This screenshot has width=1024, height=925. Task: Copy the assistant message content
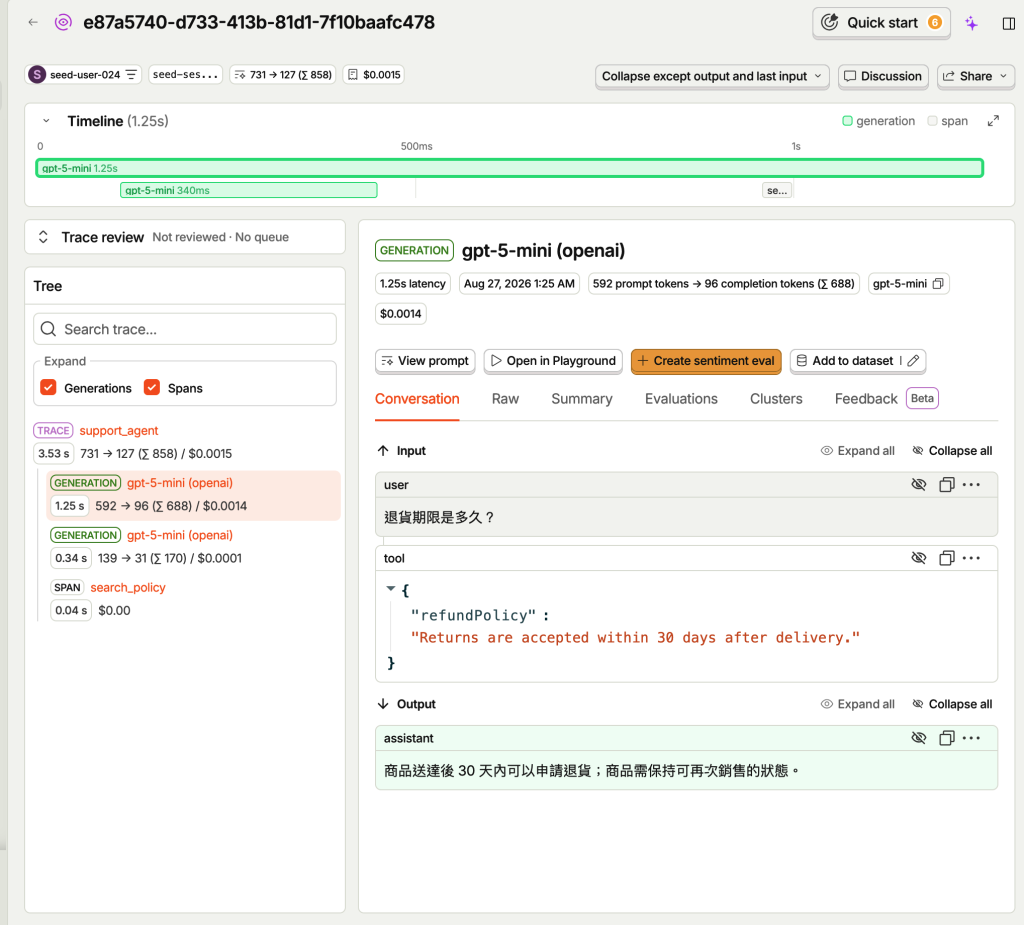click(x=946, y=738)
